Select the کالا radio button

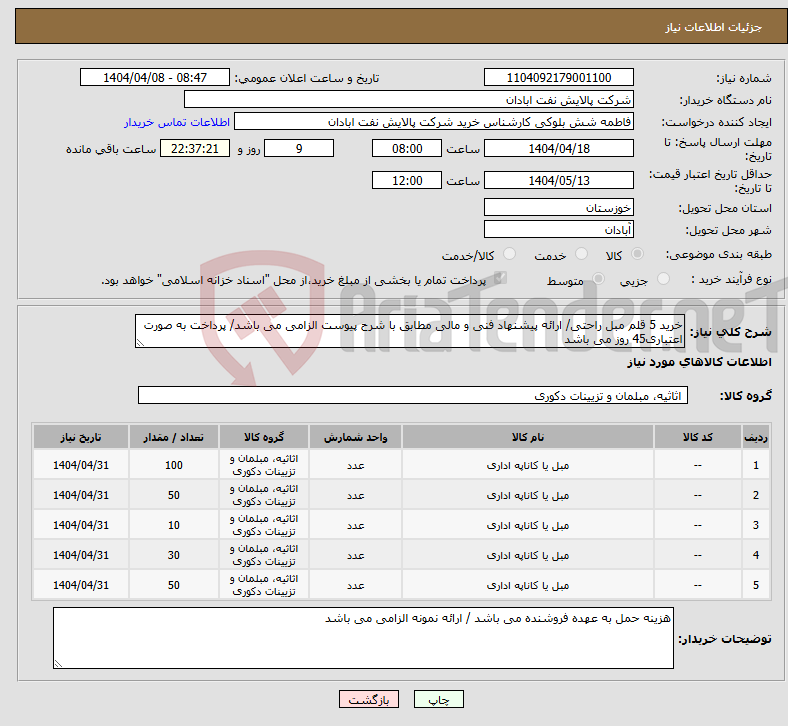point(637,254)
